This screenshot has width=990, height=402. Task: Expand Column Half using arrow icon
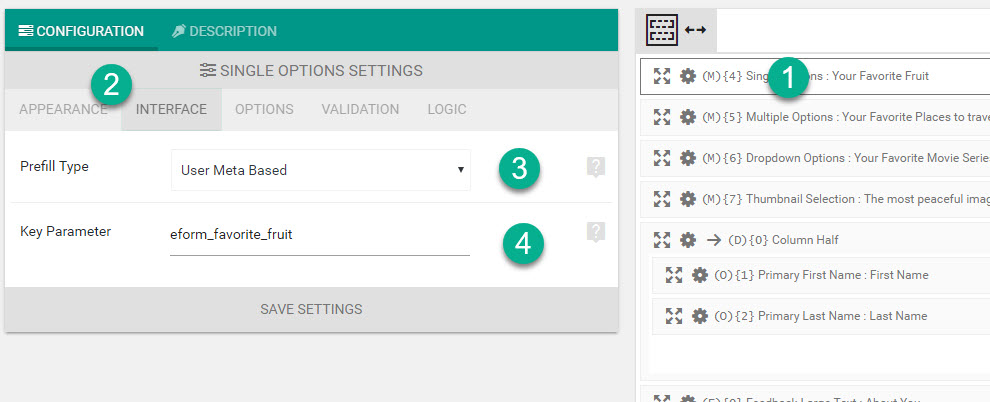pyautogui.click(x=714, y=240)
